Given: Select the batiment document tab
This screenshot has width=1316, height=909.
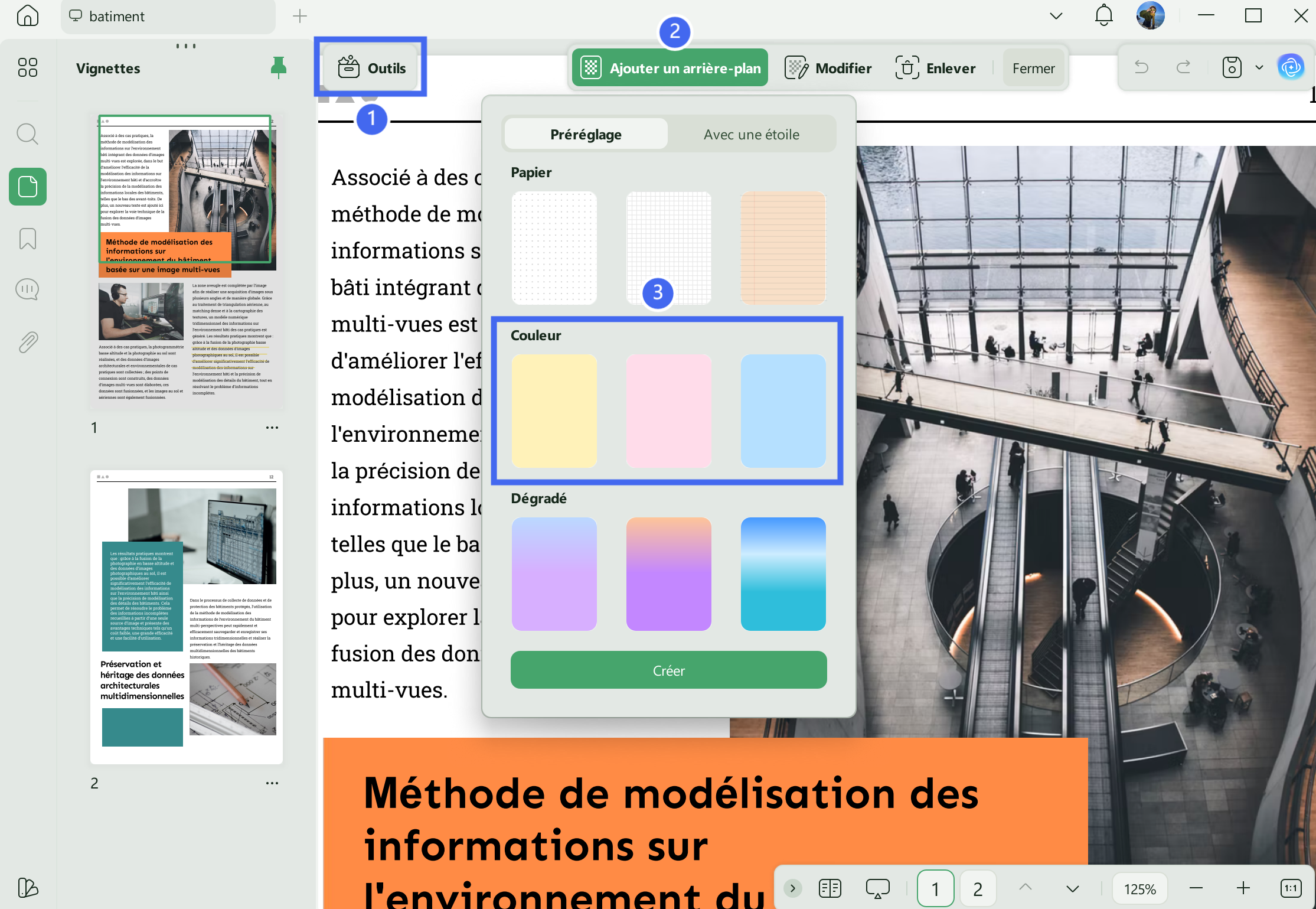Looking at the screenshot, I should (x=168, y=16).
